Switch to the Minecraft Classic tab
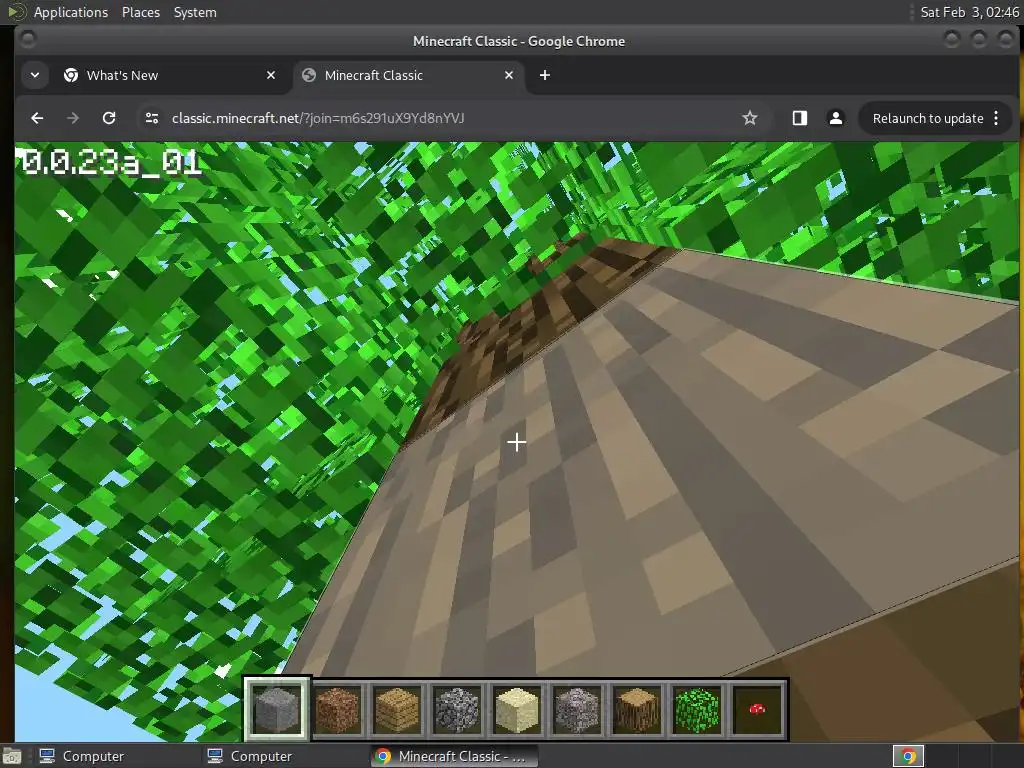This screenshot has height=768, width=1024. pyautogui.click(x=408, y=75)
